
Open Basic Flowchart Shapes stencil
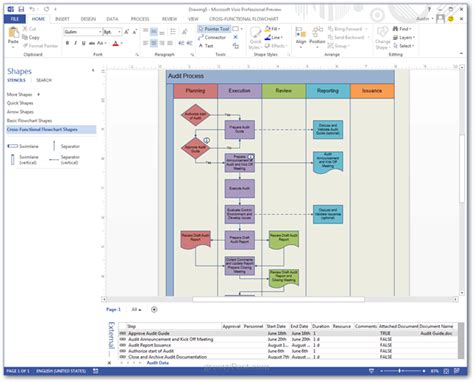pyautogui.click(x=29, y=120)
